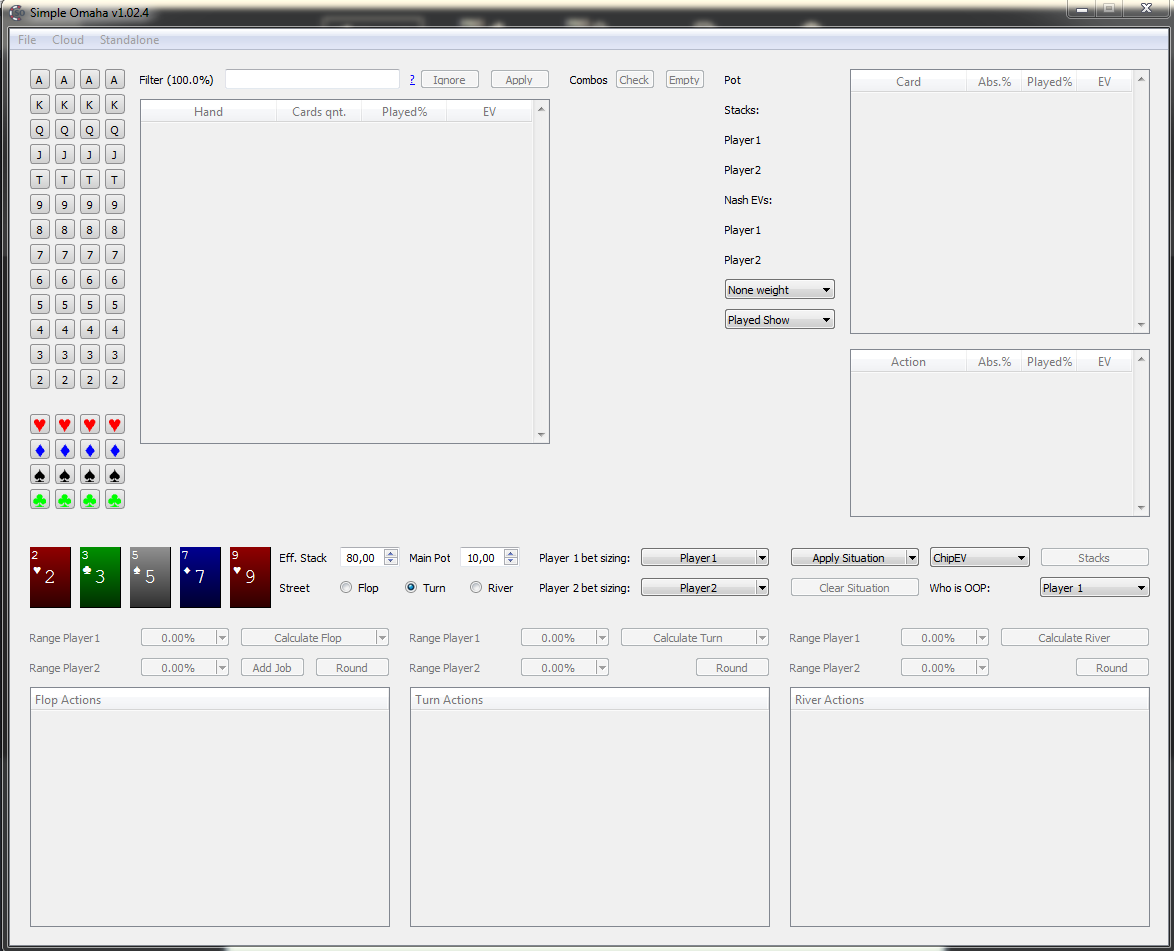Click the Ignore filter button
Image resolution: width=1174 pixels, height=951 pixels.
pos(449,79)
